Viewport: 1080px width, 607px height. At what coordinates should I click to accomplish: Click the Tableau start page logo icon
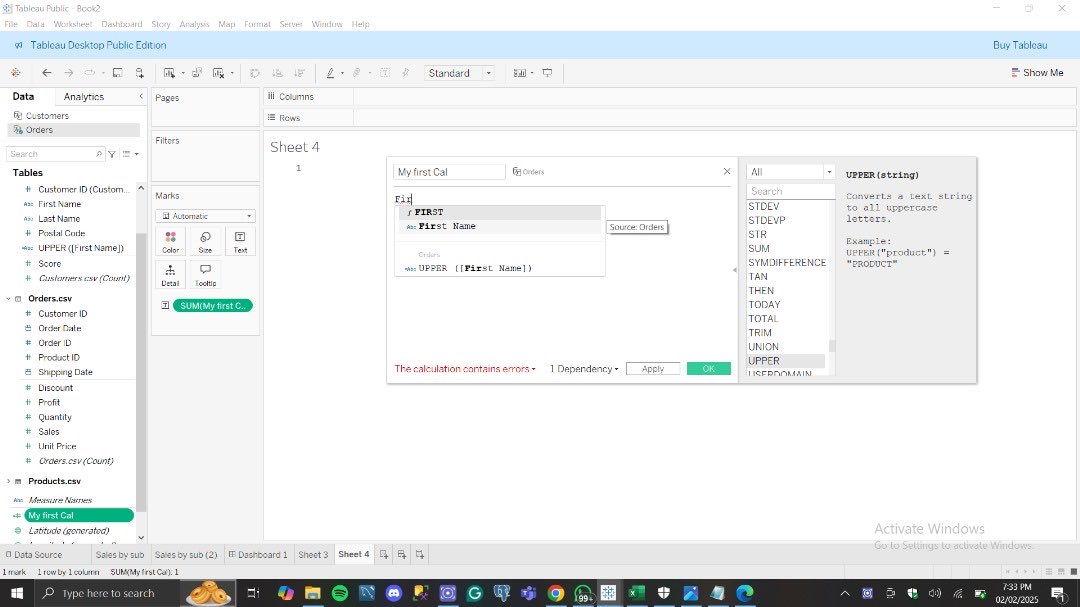(15, 72)
